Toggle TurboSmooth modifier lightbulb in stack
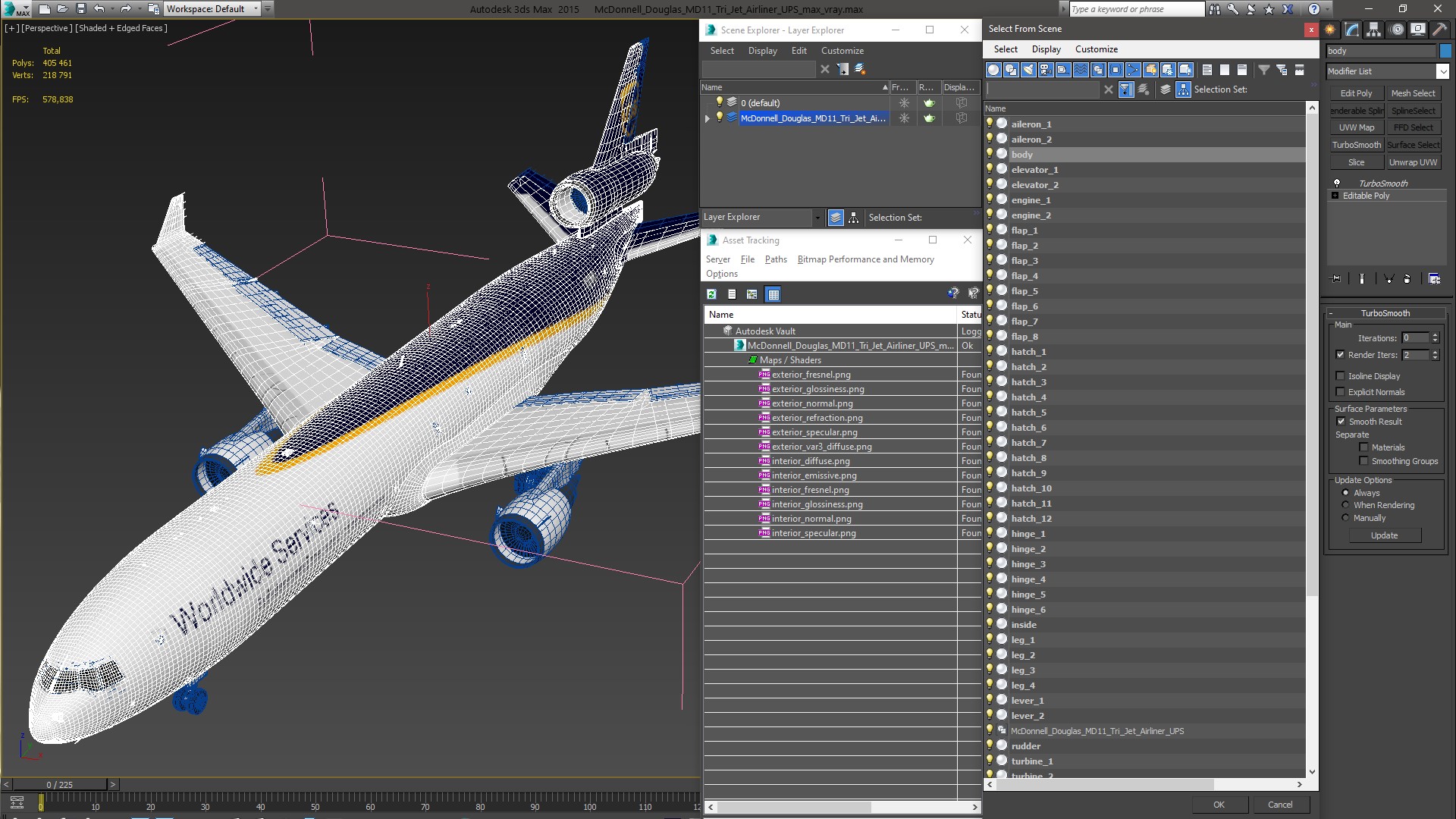Image resolution: width=1456 pixels, height=819 pixels. (x=1337, y=183)
